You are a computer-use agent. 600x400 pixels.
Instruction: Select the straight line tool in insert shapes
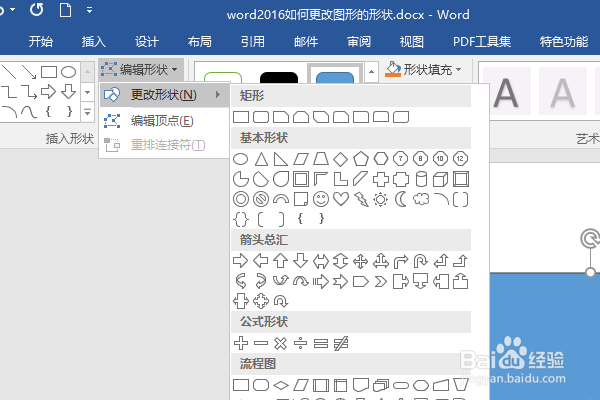[9, 72]
